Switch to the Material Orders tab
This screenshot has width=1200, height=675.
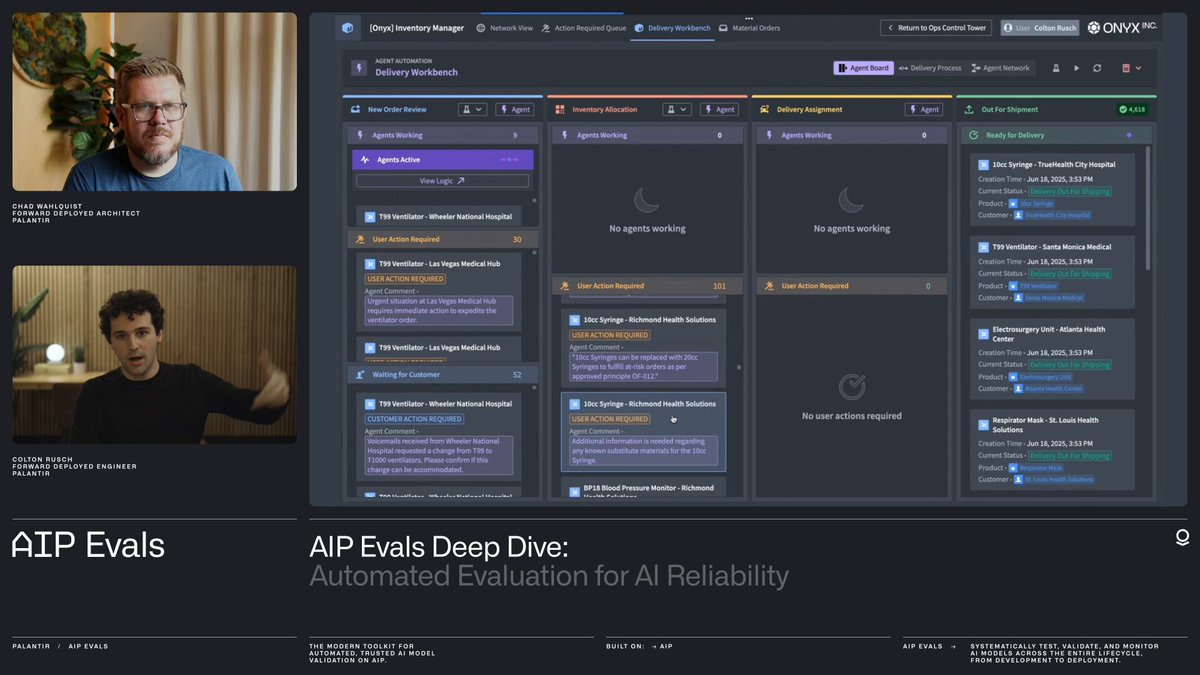(749, 28)
